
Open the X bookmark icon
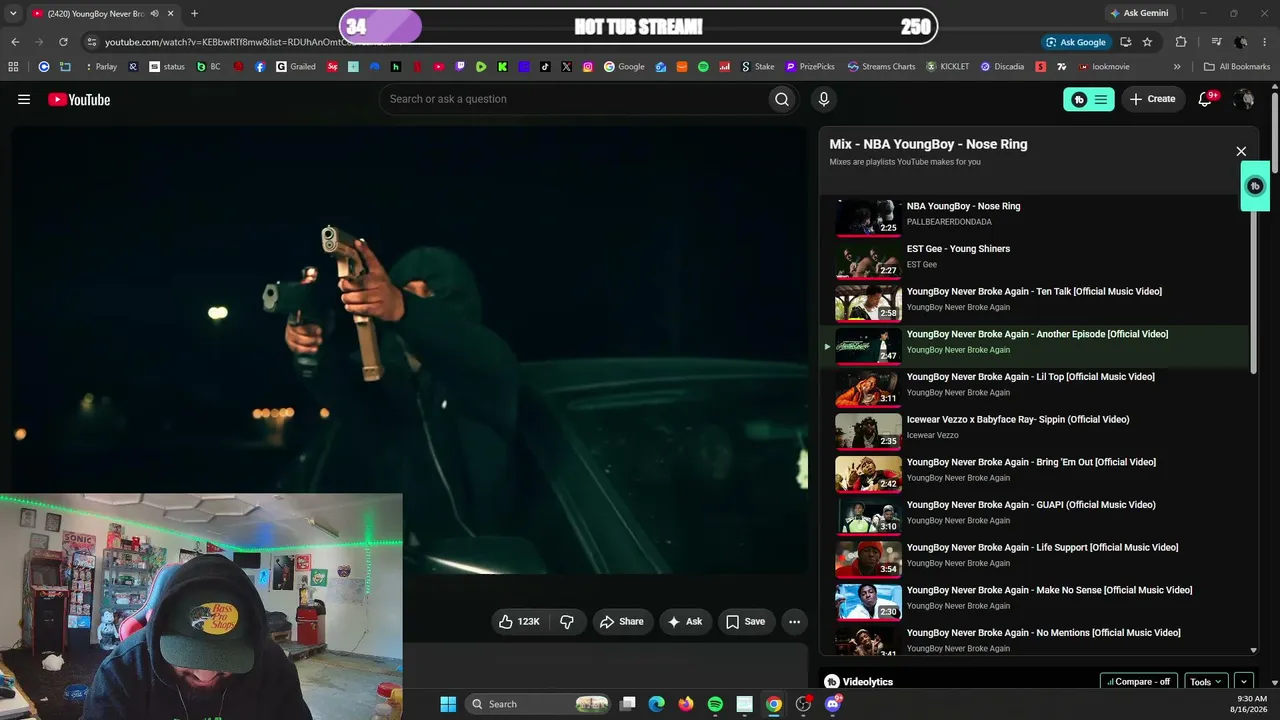tap(567, 67)
